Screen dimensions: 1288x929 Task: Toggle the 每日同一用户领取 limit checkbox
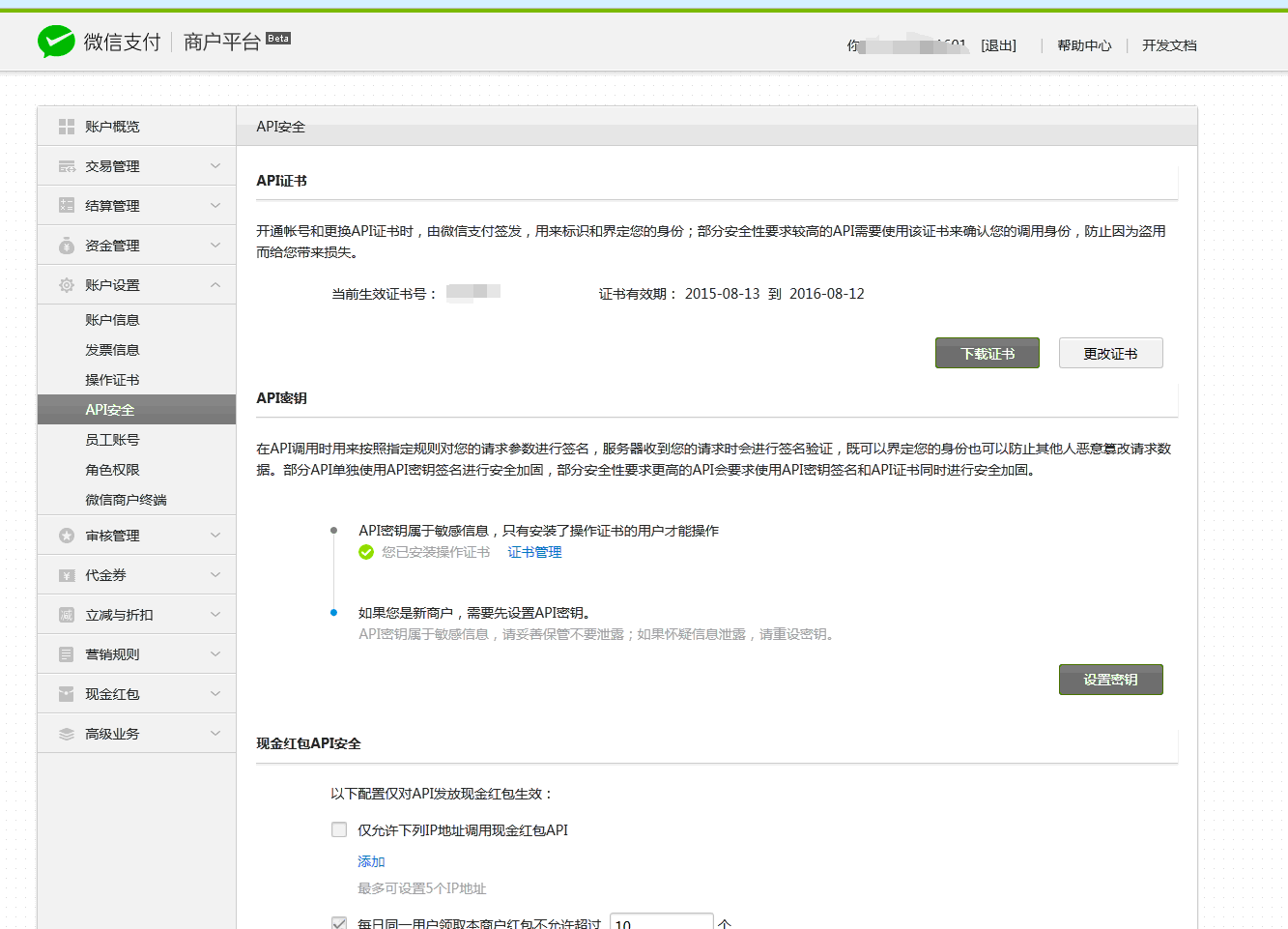click(339, 923)
